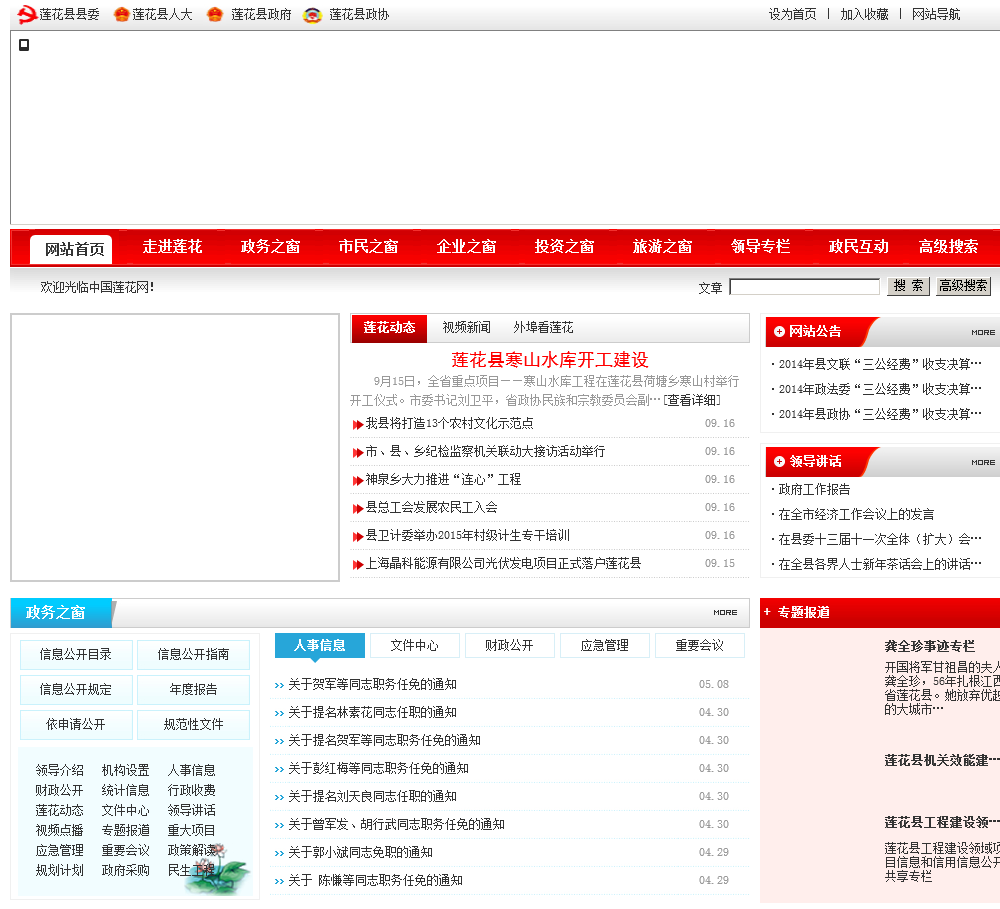Open the 莲花县人大 link

pos(162,14)
